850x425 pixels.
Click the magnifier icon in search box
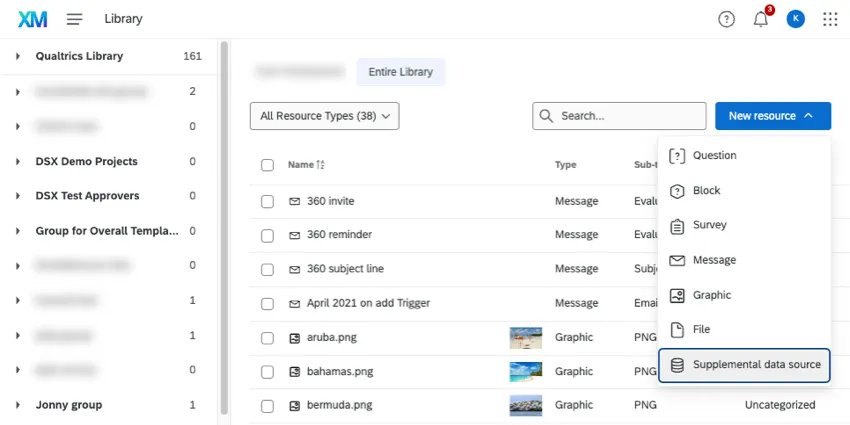[547, 116]
